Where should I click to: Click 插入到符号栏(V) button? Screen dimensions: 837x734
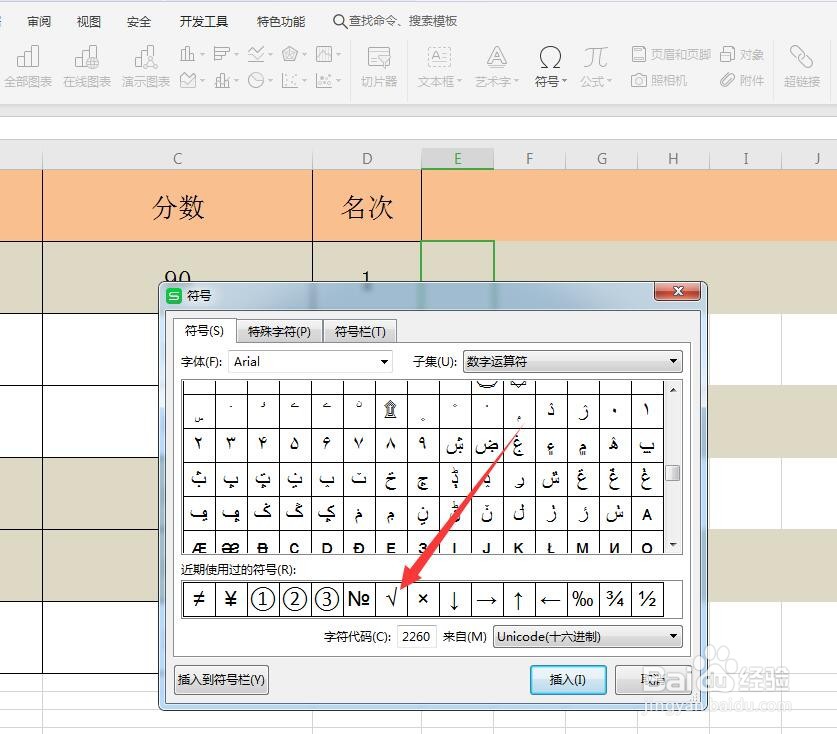(x=220, y=679)
